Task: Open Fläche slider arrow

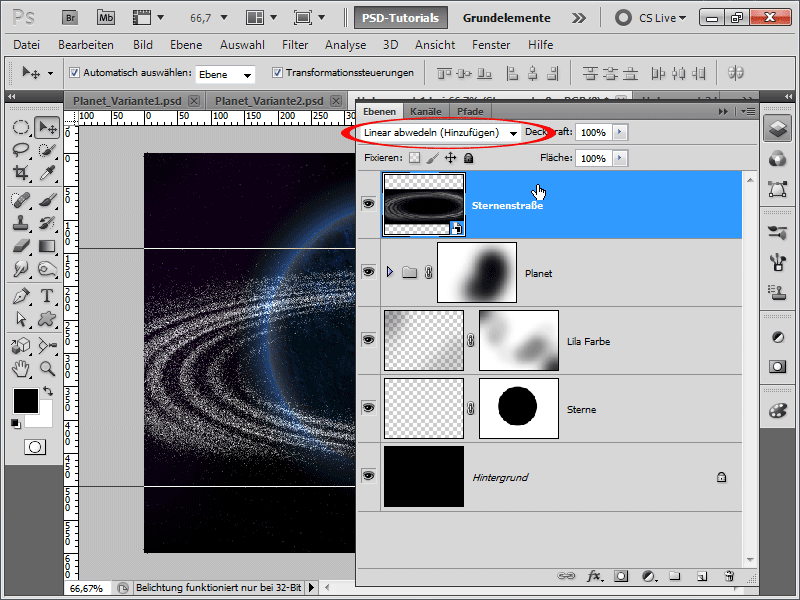Action: coord(619,158)
